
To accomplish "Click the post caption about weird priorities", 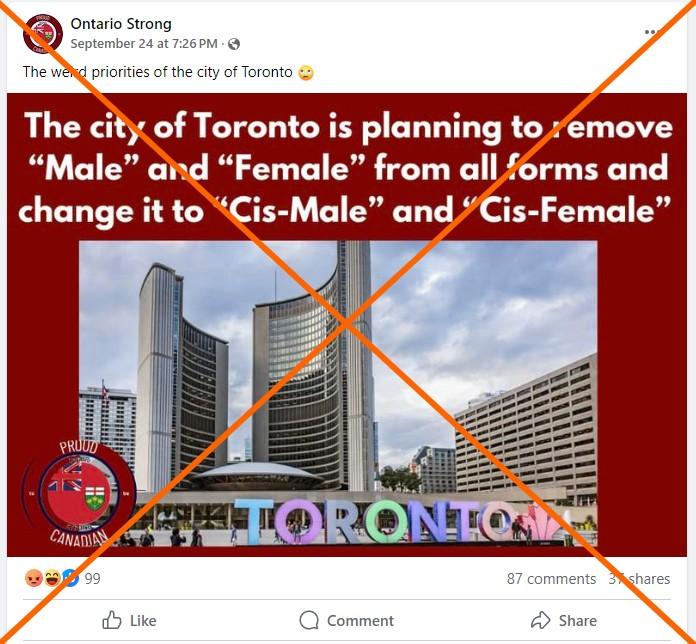I will click(x=158, y=72).
